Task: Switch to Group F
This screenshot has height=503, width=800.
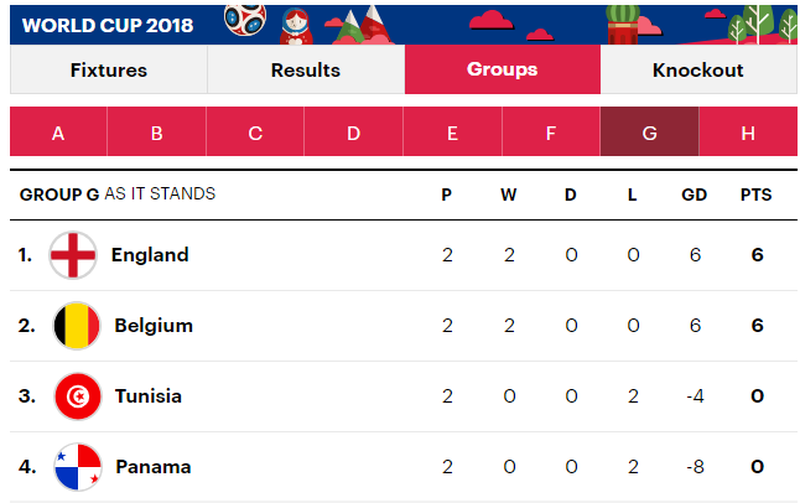Action: [x=550, y=132]
